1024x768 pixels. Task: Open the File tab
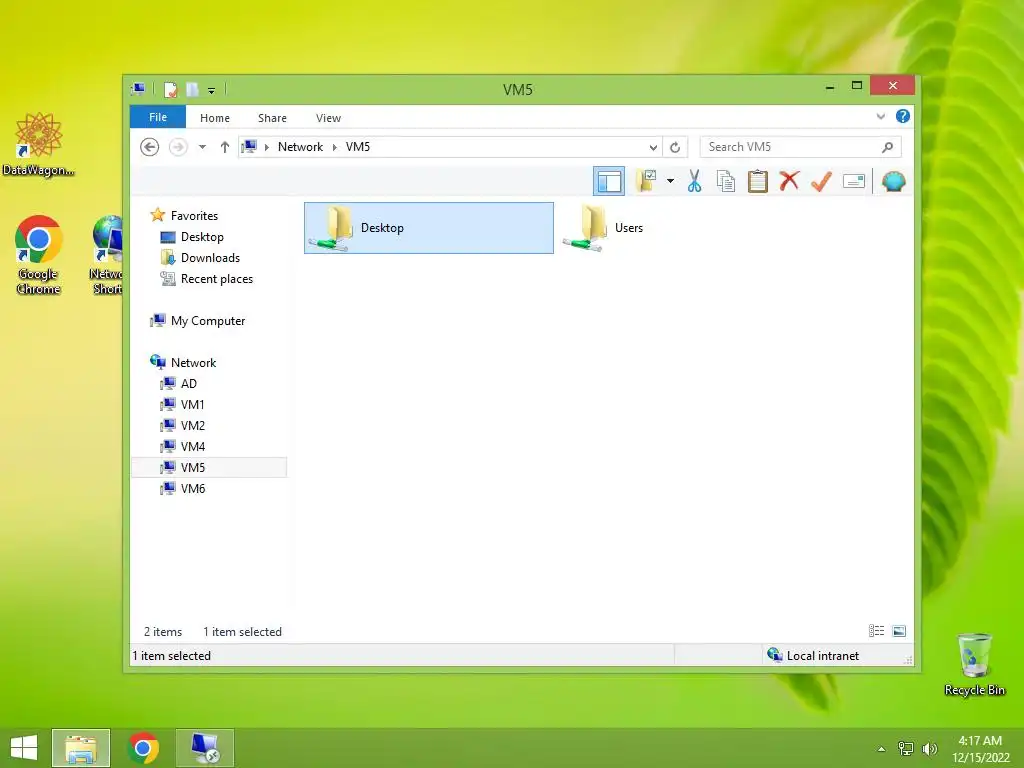[158, 117]
